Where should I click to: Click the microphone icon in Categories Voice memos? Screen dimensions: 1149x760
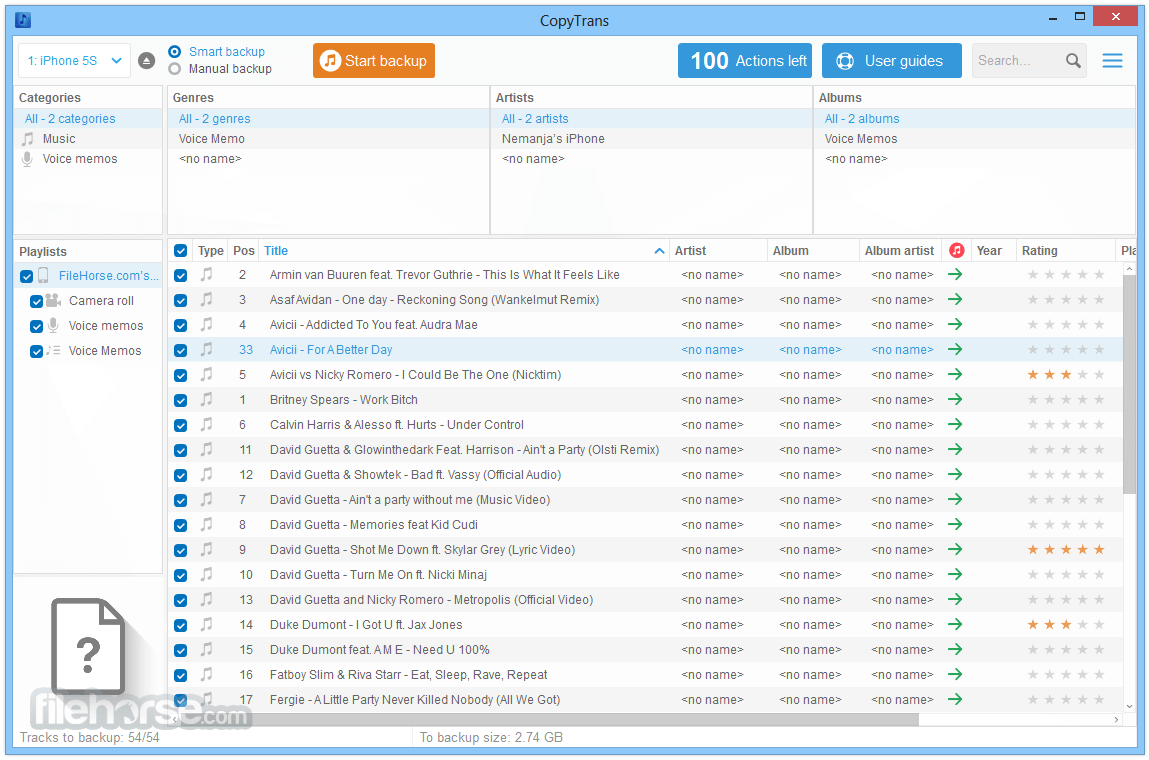[x=27, y=159]
